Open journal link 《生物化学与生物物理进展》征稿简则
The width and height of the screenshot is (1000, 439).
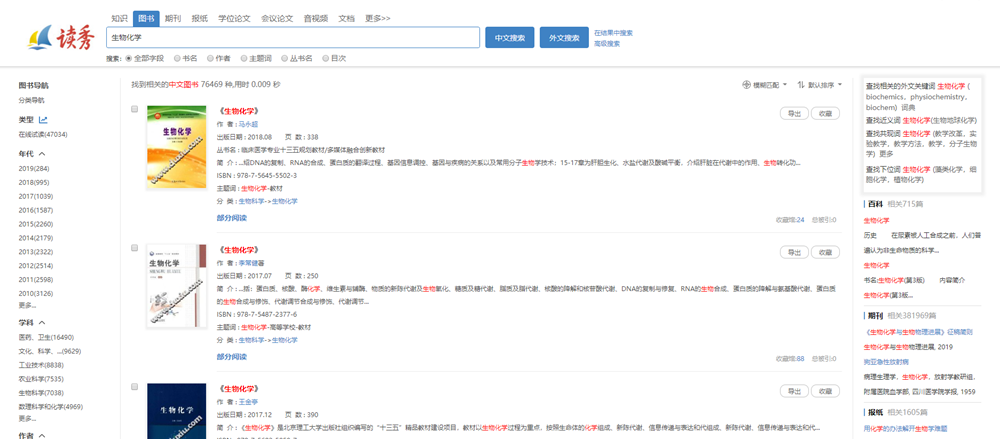click(918, 332)
